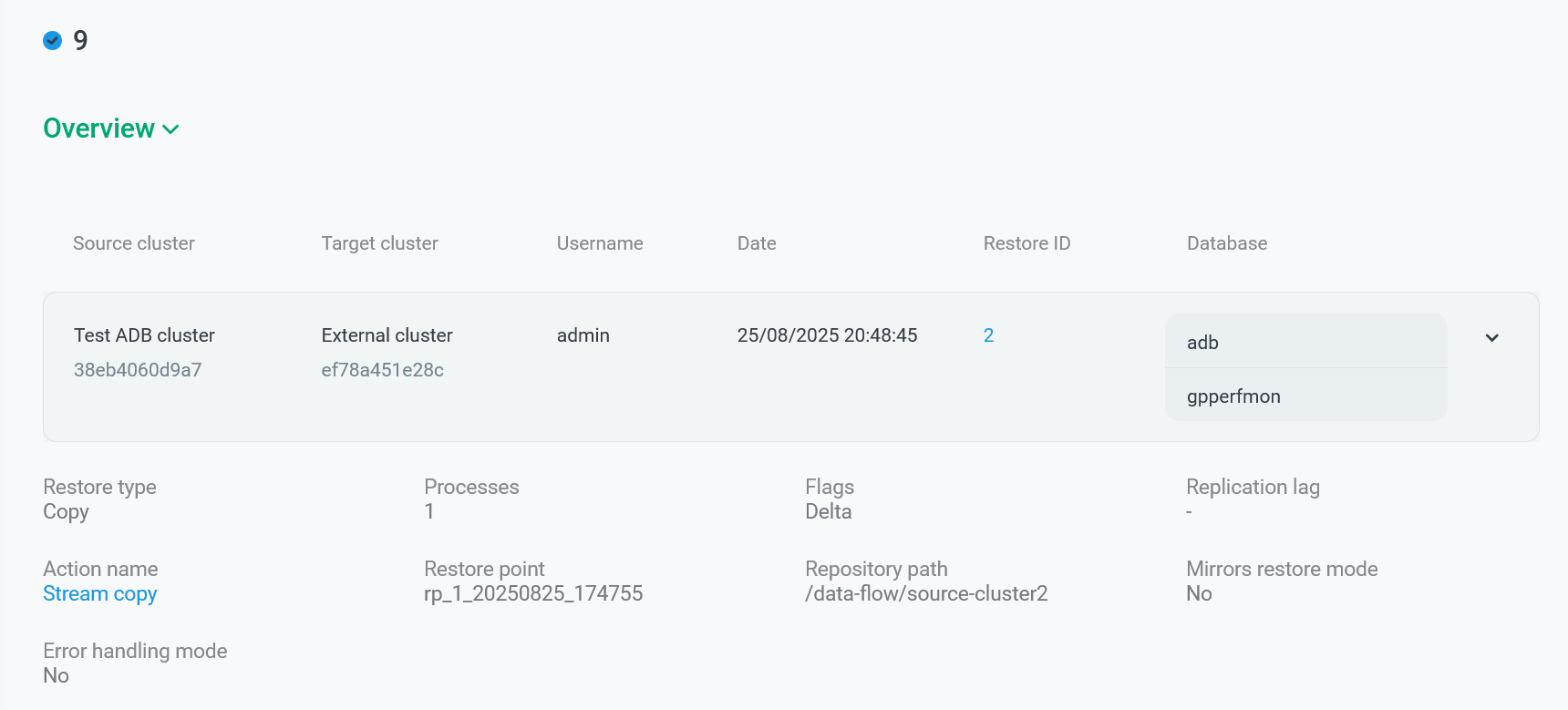Open the Stream copy action link
The image size is (1568, 710).
(100, 594)
